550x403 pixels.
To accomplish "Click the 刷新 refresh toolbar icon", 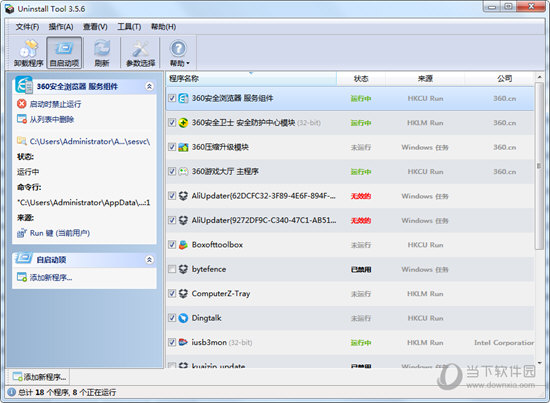I will pos(102,53).
